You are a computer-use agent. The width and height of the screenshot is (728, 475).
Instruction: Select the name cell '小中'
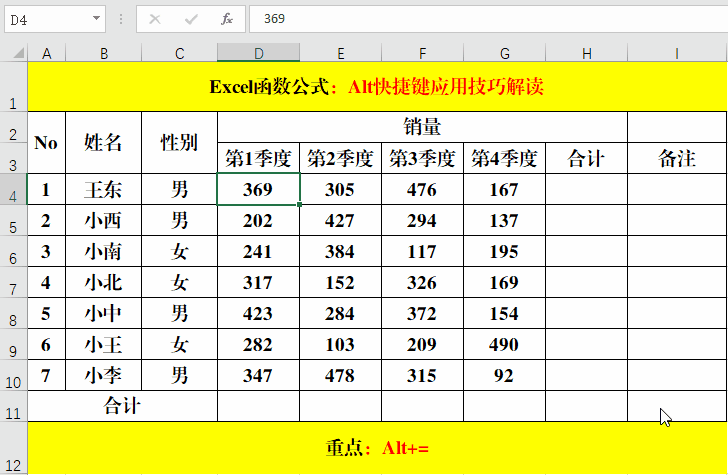coord(104,313)
